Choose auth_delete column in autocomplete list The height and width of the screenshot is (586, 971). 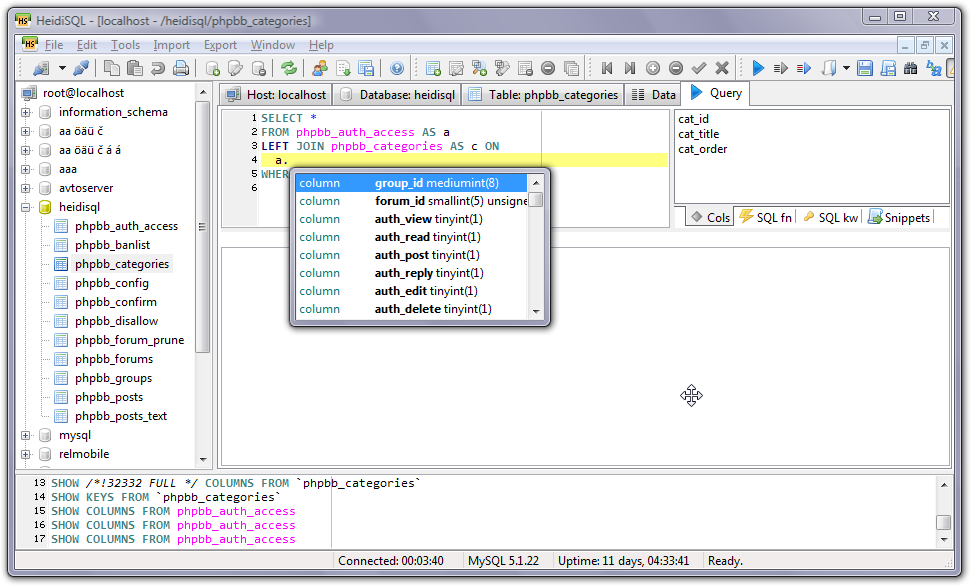pyautogui.click(x=411, y=308)
